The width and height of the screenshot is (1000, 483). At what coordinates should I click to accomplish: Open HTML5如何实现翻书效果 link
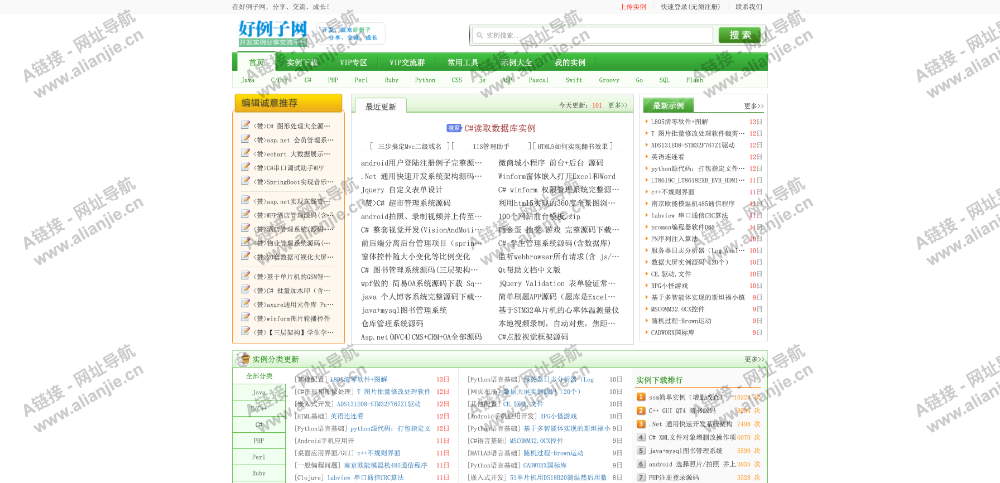[574, 147]
